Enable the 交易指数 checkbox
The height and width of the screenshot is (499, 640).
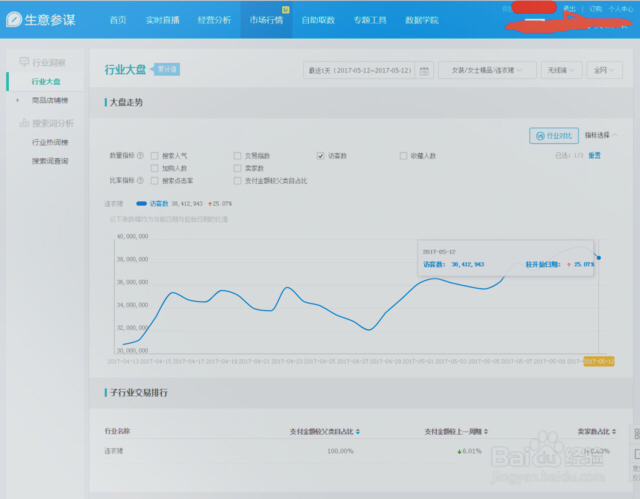(x=237, y=156)
